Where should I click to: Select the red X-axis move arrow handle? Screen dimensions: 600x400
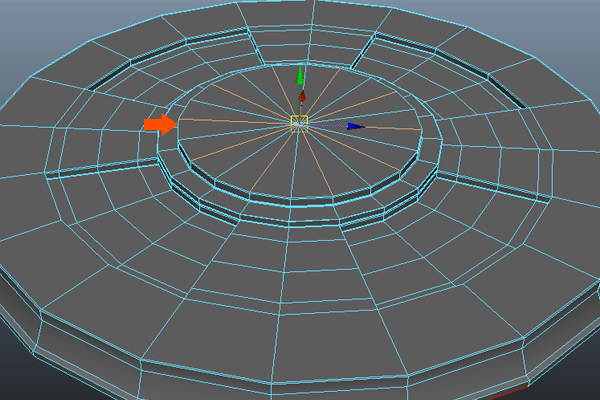(x=303, y=96)
